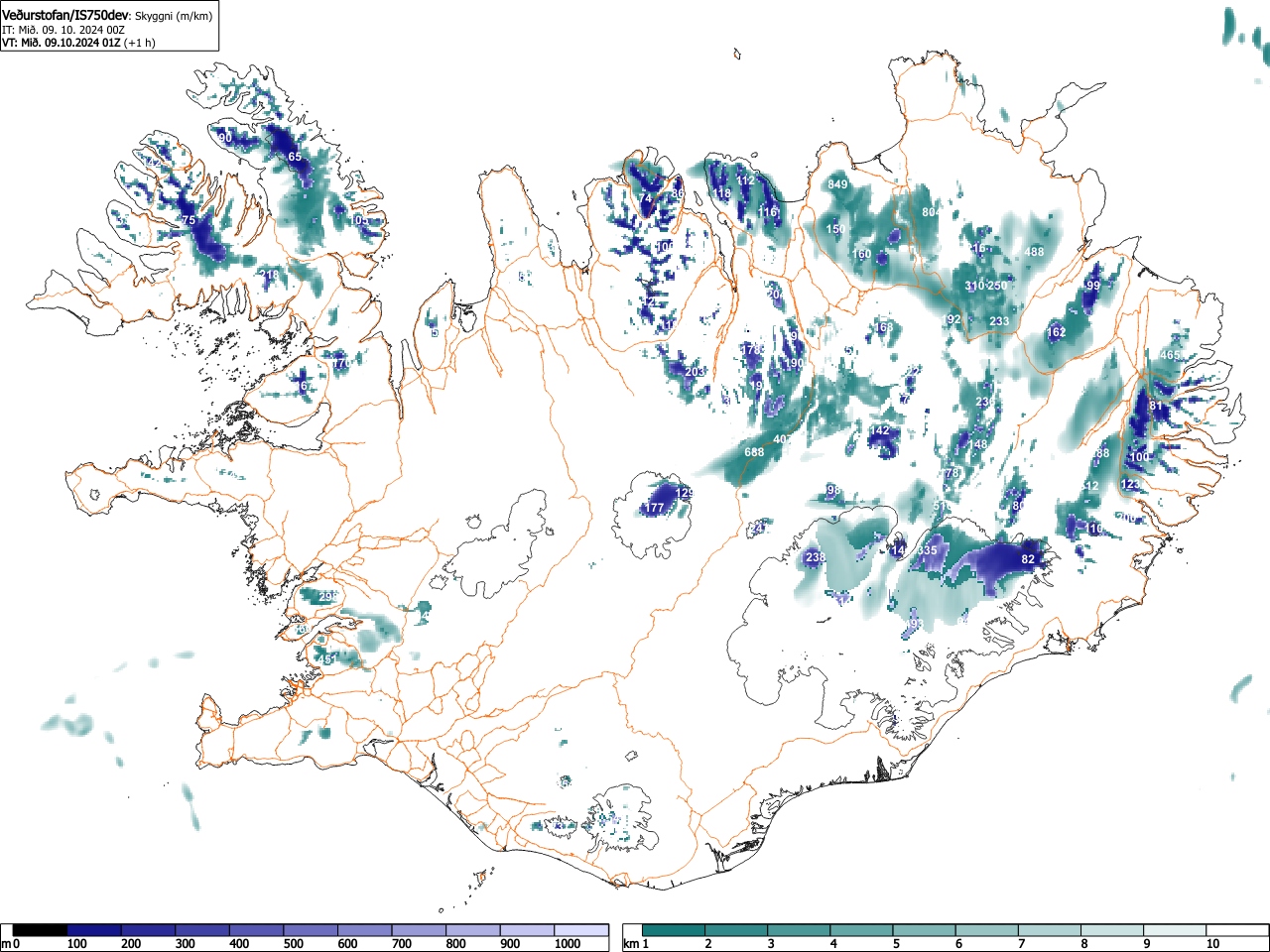This screenshot has height=952, width=1270.
Task: Click the visibility value 218 on the map
Action: coord(270,275)
